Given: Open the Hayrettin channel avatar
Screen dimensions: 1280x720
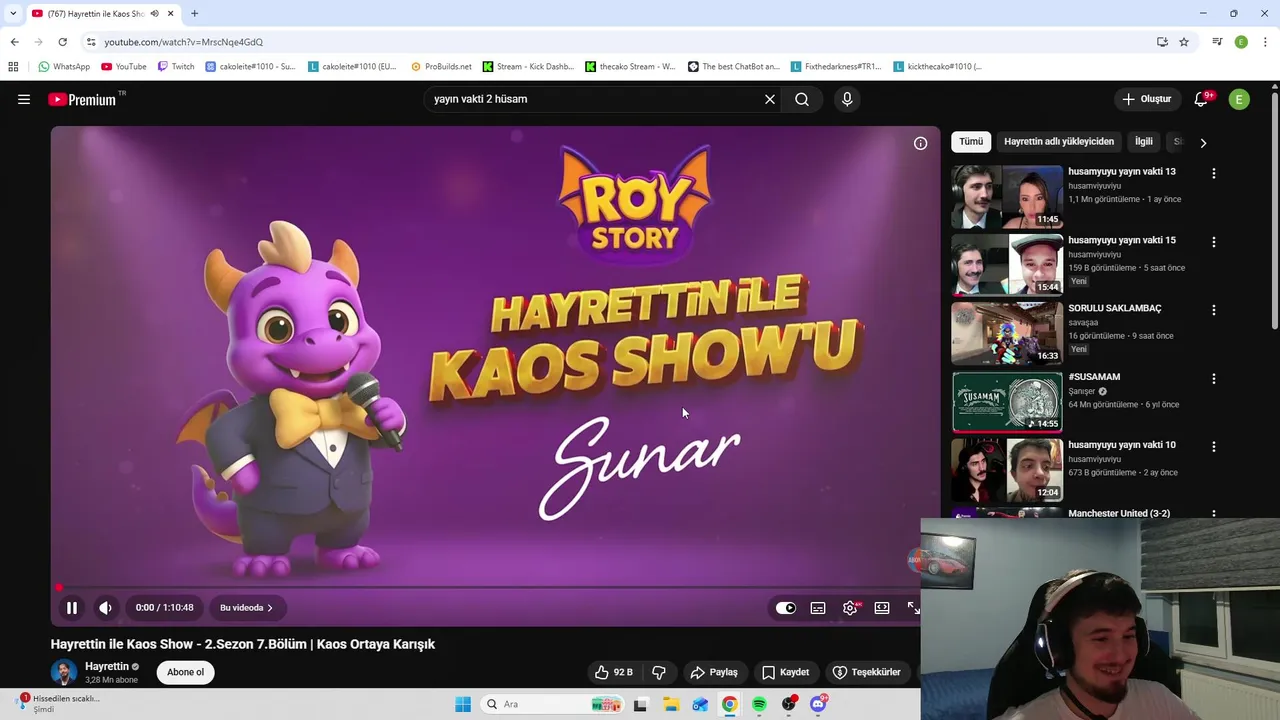Looking at the screenshot, I should 64,672.
